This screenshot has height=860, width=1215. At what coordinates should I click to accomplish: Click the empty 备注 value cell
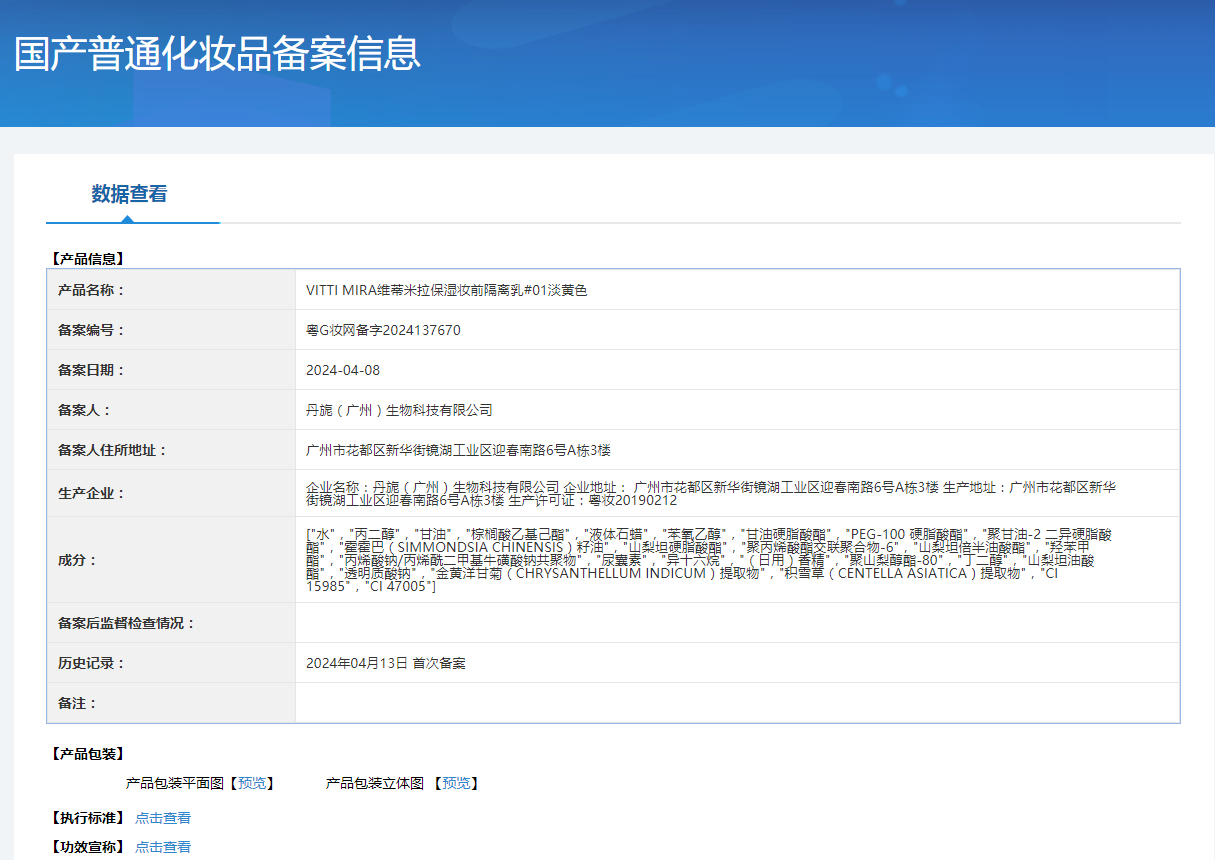point(737,703)
